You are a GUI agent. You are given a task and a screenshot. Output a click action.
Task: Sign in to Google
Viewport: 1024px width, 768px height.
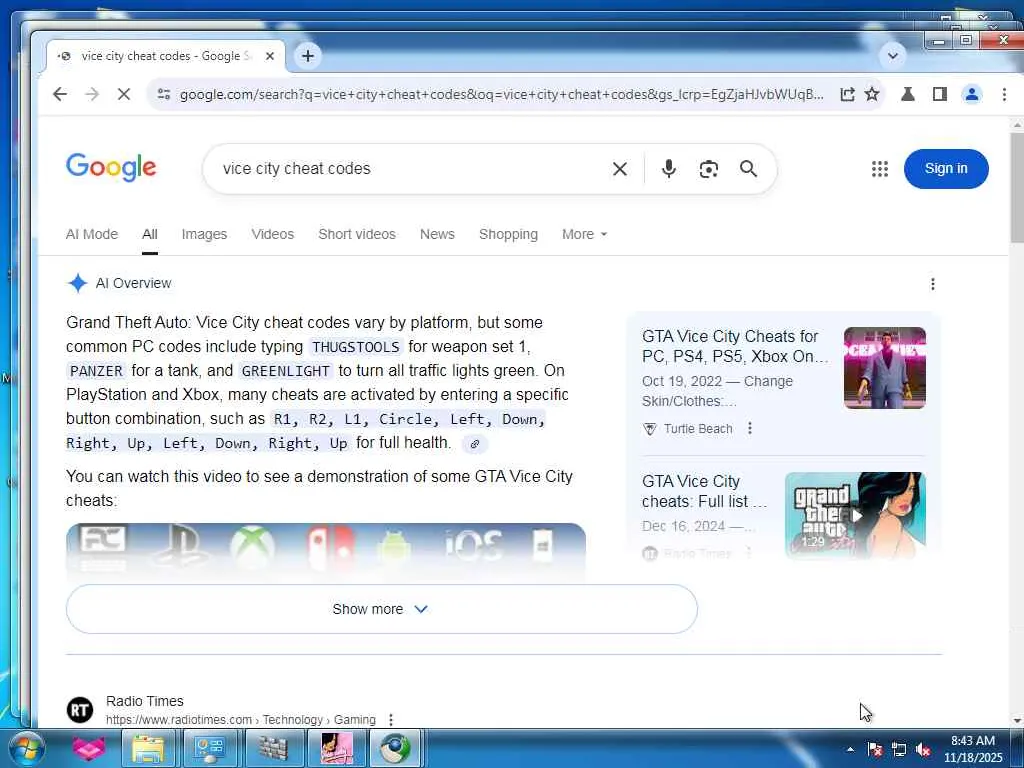(x=946, y=168)
